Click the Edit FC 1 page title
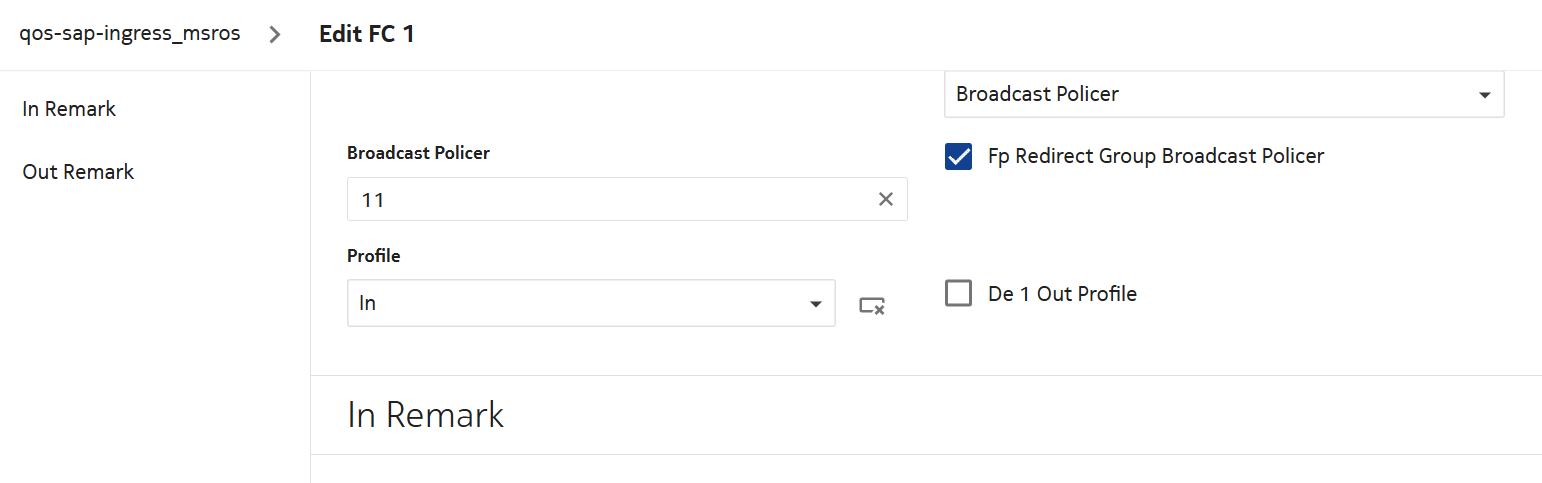1542x483 pixels. pyautogui.click(x=366, y=34)
